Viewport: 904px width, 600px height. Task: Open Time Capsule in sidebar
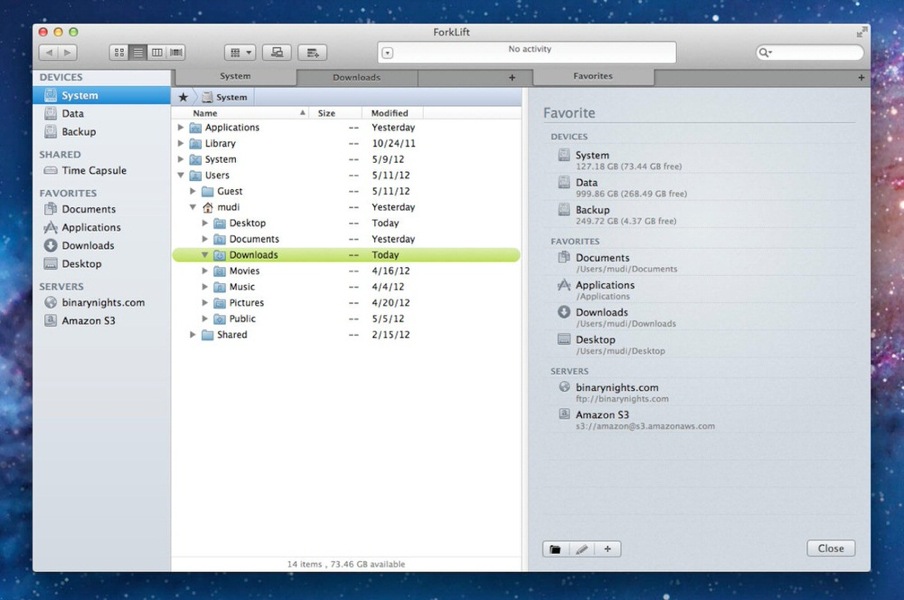point(101,171)
